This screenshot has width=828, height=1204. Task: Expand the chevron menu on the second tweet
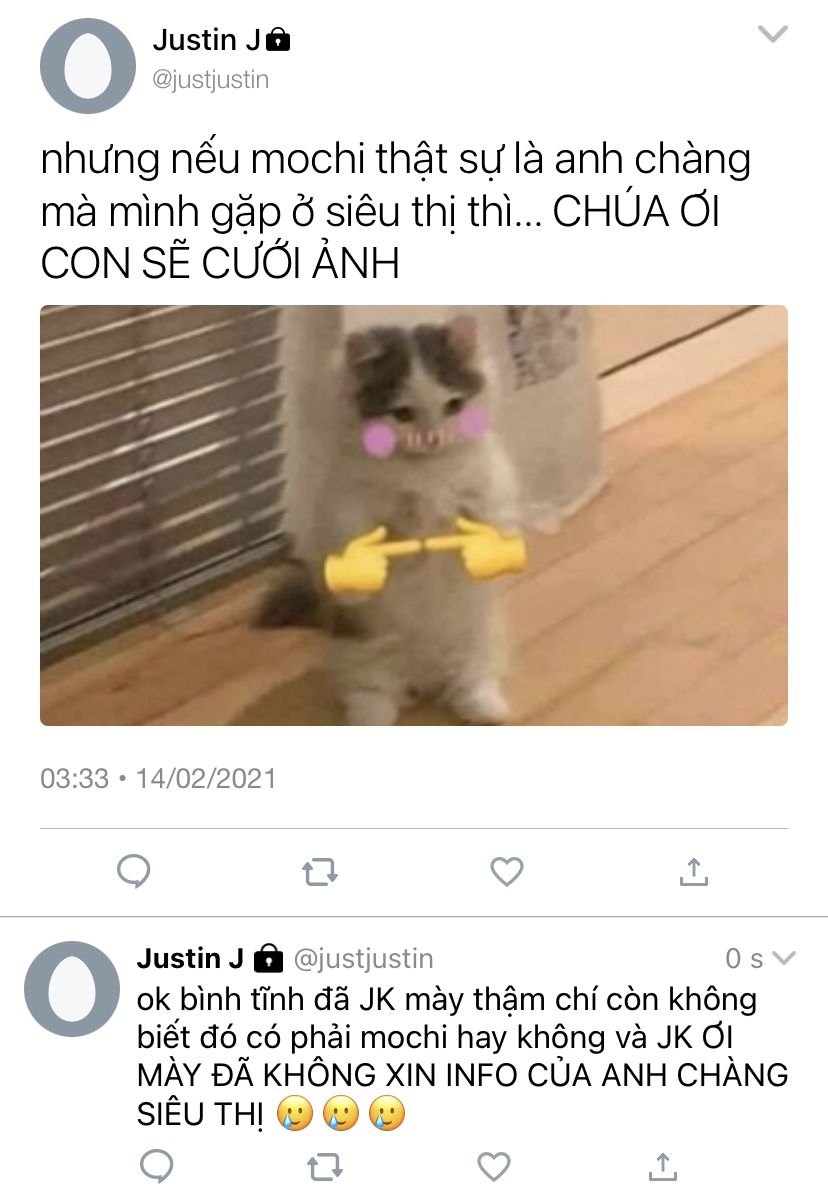pos(784,958)
